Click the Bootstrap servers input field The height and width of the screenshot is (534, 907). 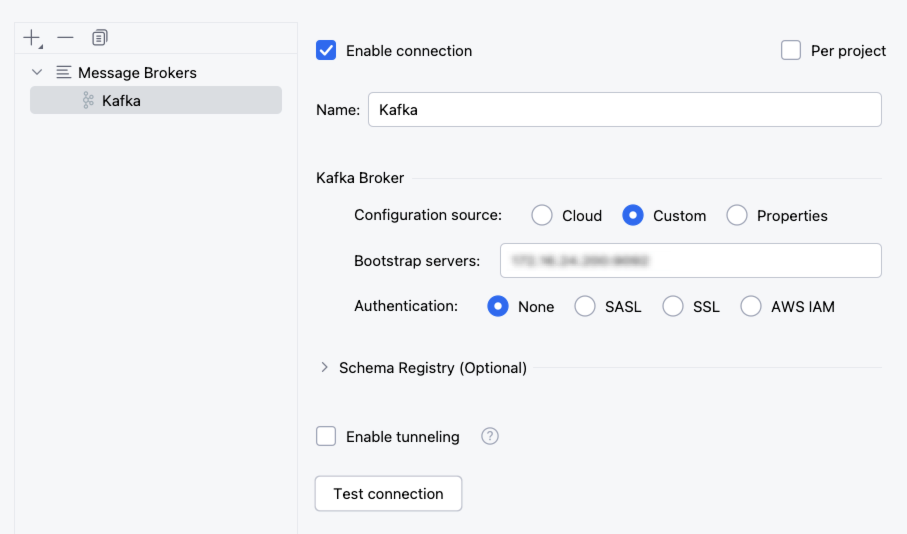pyautogui.click(x=690, y=261)
